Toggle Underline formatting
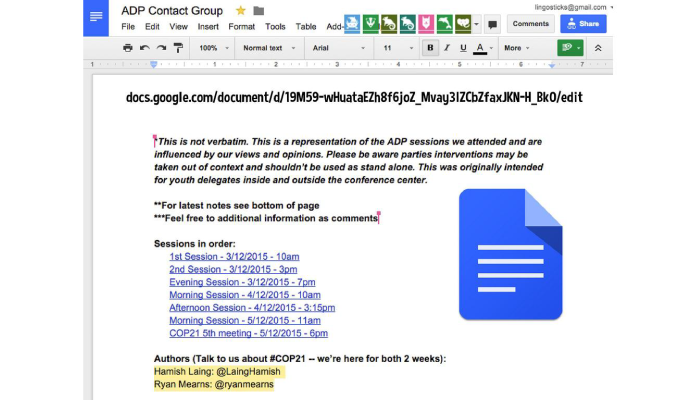700x400 pixels. point(463,48)
